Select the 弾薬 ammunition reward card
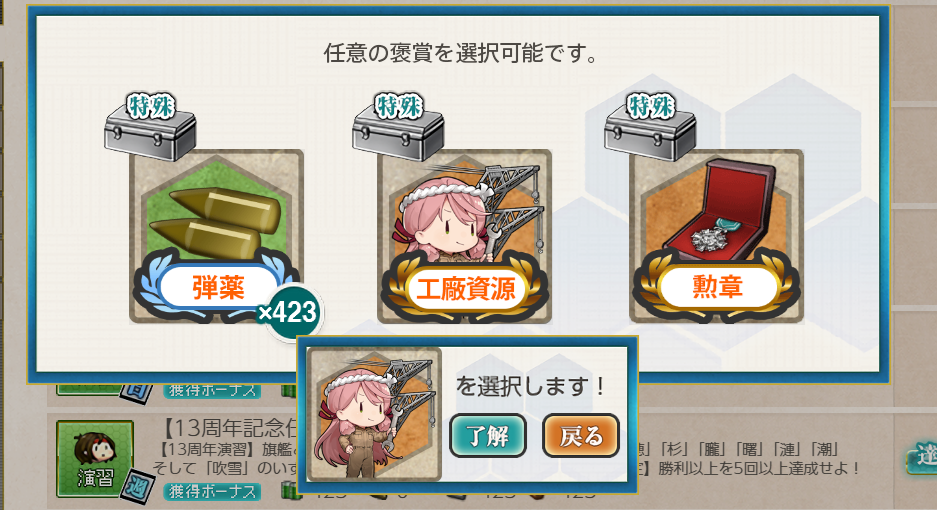Screen dimensions: 937x510 click(x=216, y=236)
